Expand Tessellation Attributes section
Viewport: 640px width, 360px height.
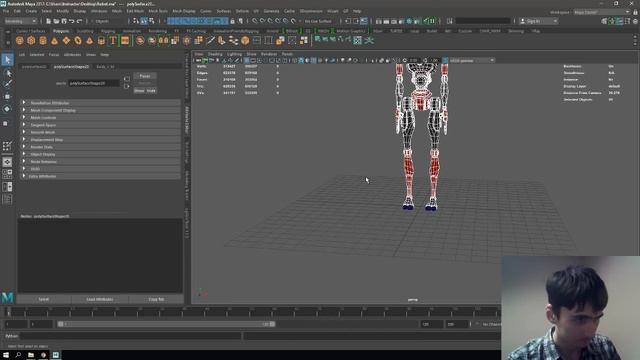click(100, 103)
